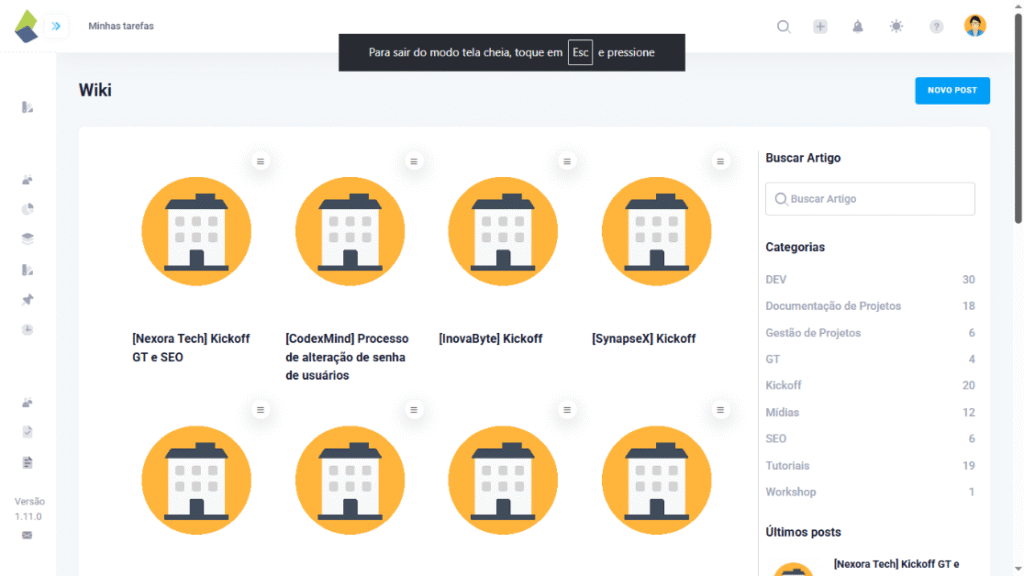Screen dimensions: 1024x576
Task: Open the document page icon in sidebar
Action: click(27, 462)
